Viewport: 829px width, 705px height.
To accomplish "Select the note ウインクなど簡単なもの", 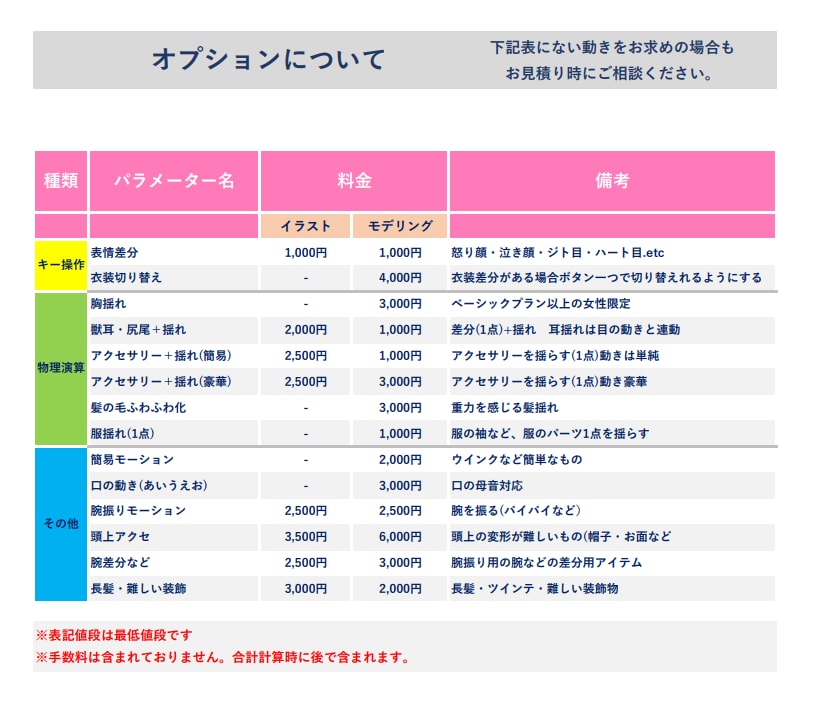I will 517,459.
